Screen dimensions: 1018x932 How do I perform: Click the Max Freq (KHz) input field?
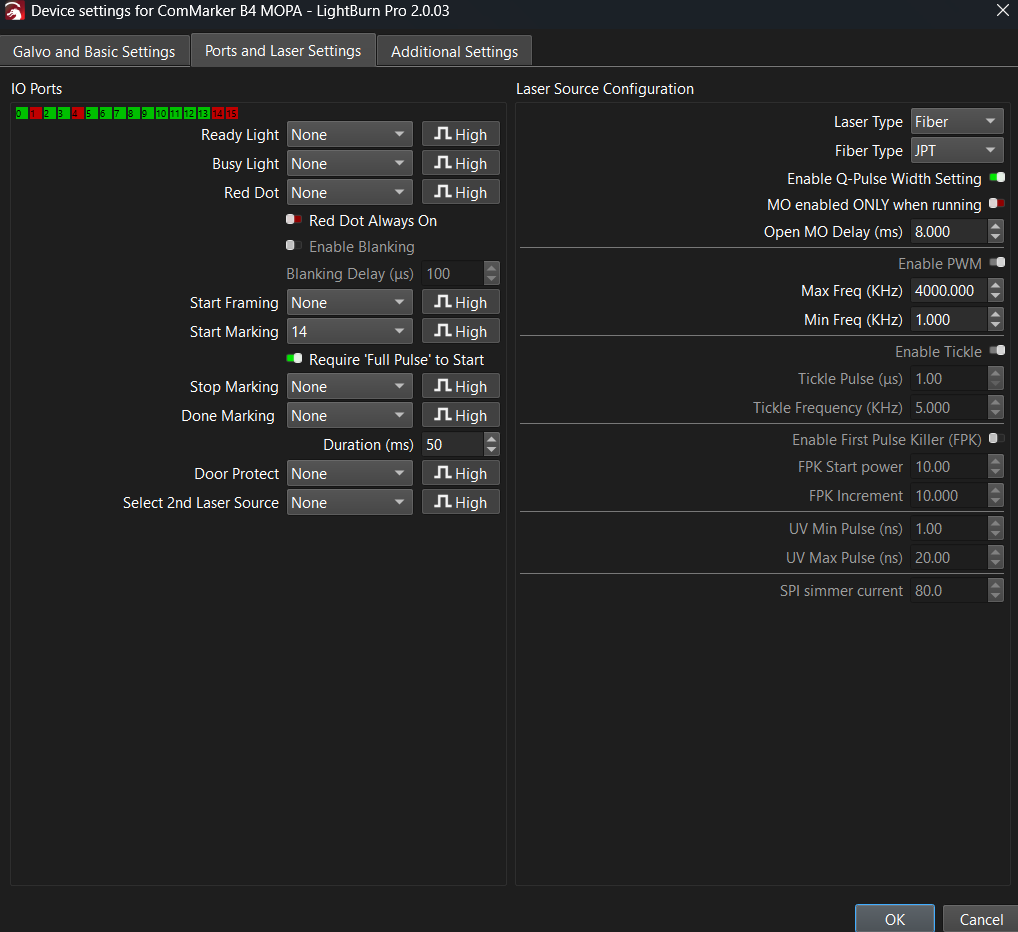946,291
